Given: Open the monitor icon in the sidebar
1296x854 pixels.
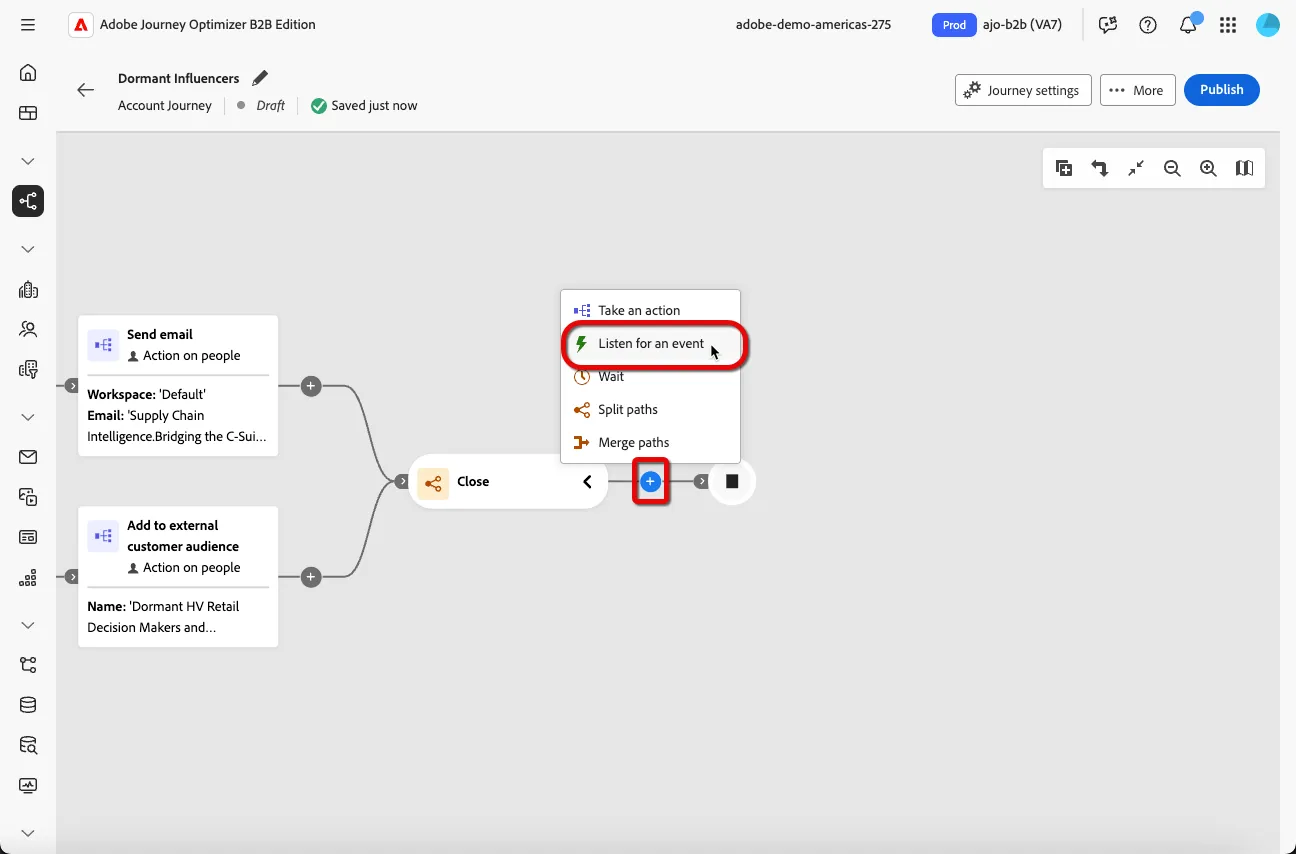Looking at the screenshot, I should (28, 785).
